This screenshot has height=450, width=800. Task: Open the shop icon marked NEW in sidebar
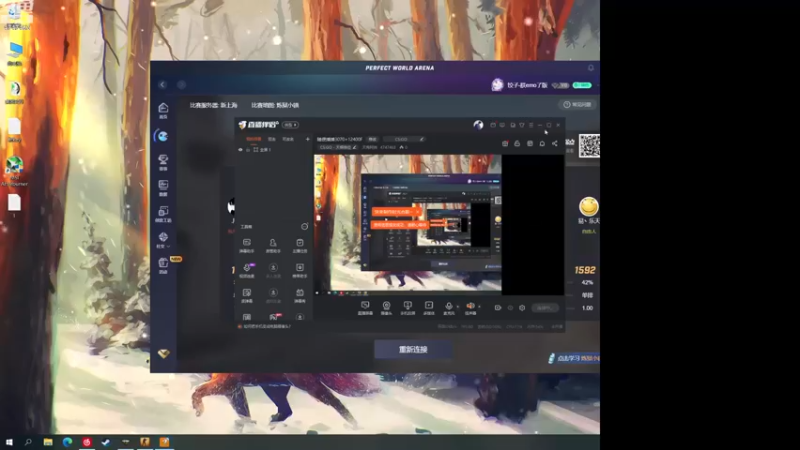tap(163, 265)
